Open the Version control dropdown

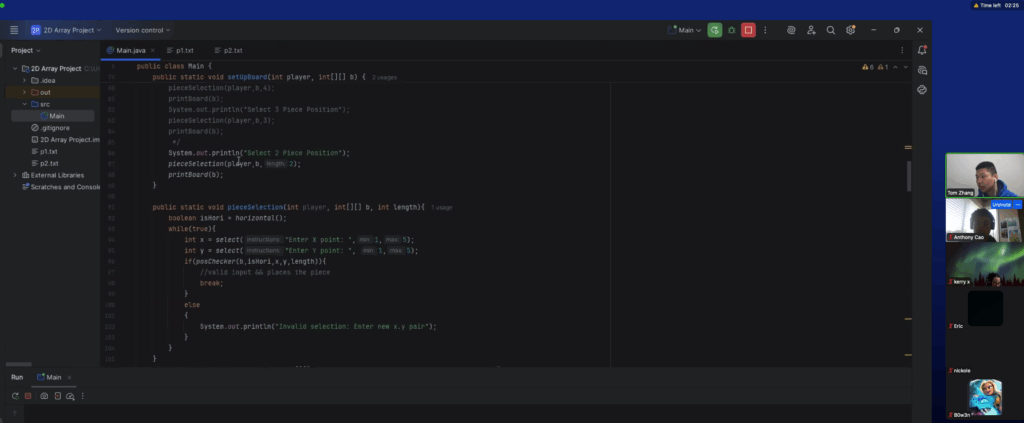coord(140,30)
